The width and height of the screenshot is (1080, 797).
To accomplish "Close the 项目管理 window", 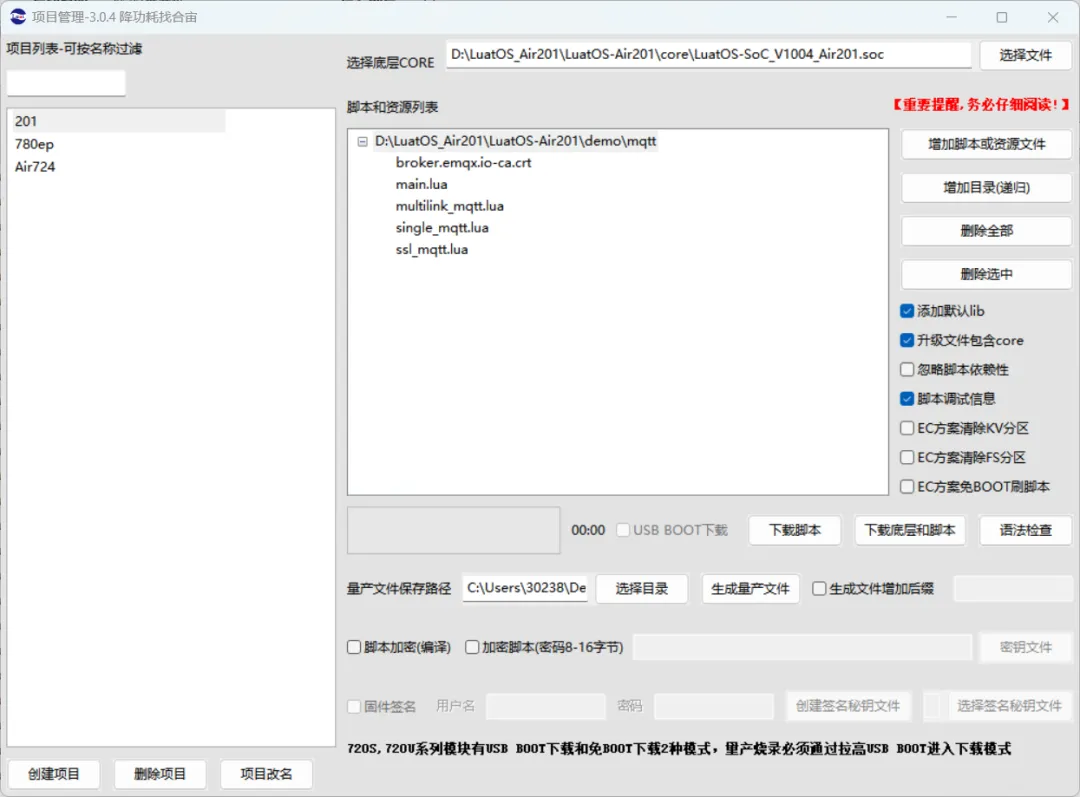I will click(x=1053, y=17).
